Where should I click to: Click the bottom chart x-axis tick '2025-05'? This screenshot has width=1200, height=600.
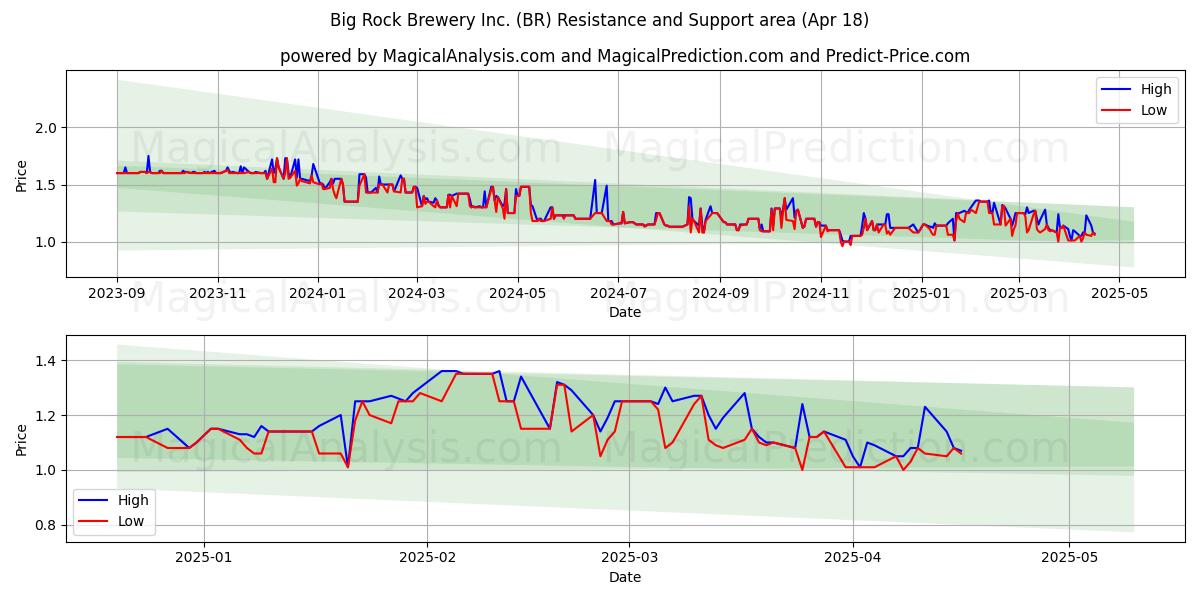coord(1069,559)
